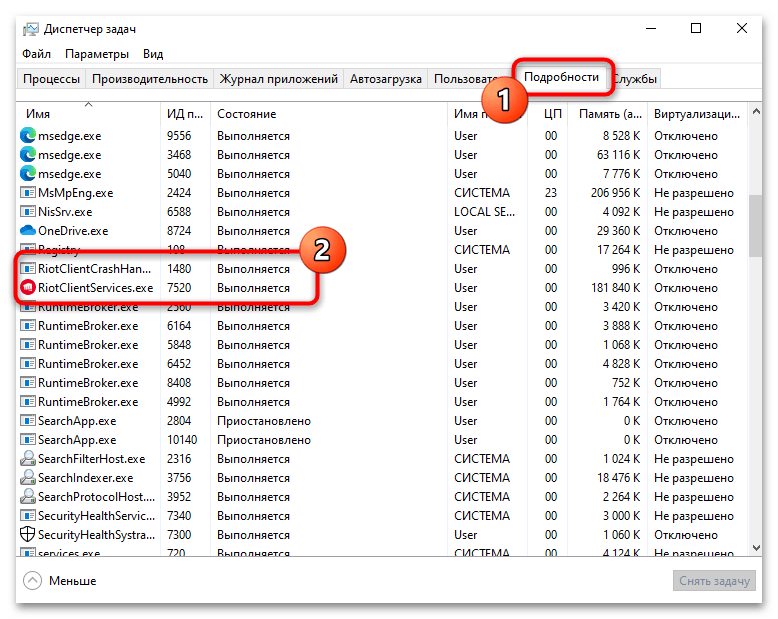The width and height of the screenshot is (778, 619).
Task: Click the RiotClientCrashHandler process icon
Action: click(28, 269)
